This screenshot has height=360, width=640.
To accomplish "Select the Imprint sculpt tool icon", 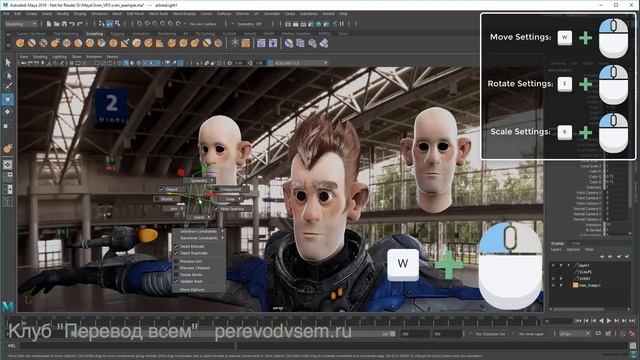I will click(125, 43).
